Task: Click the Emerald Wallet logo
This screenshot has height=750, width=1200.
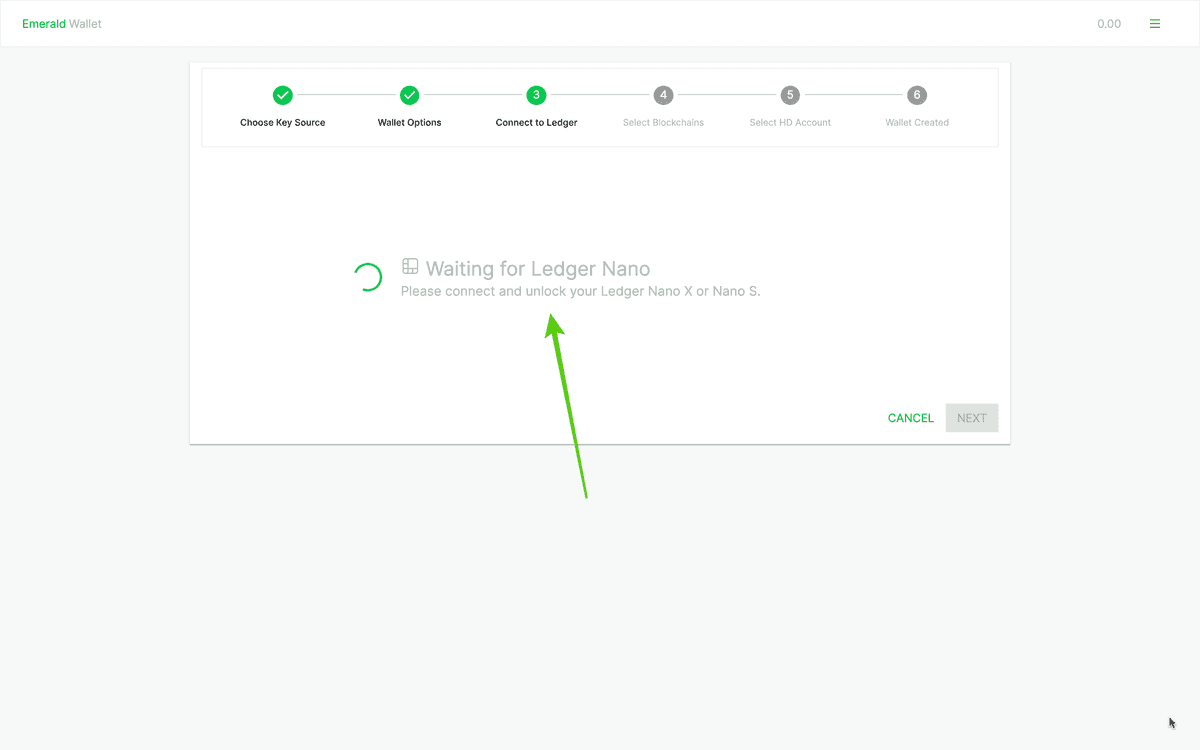Action: click(x=62, y=23)
